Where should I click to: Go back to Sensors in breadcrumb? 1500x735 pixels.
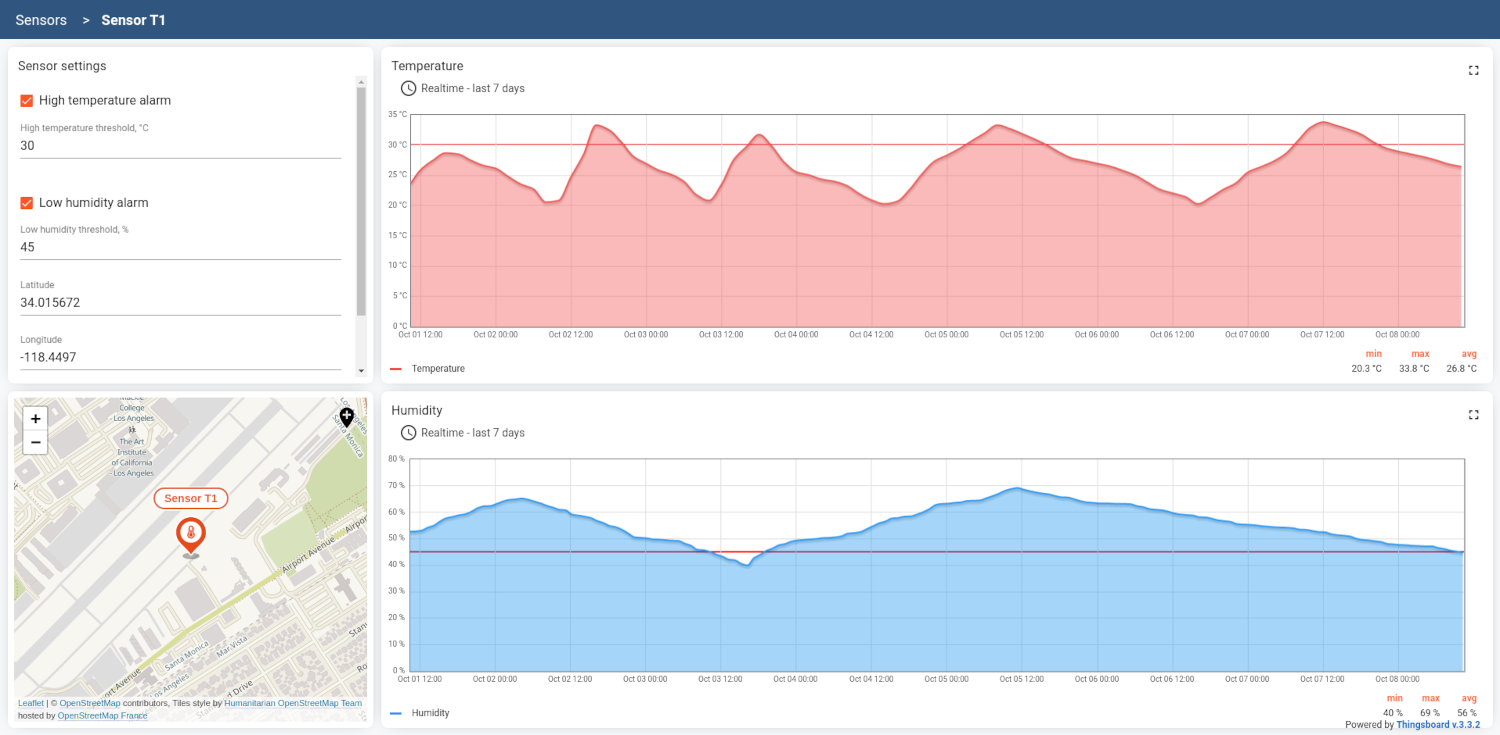(x=41, y=20)
